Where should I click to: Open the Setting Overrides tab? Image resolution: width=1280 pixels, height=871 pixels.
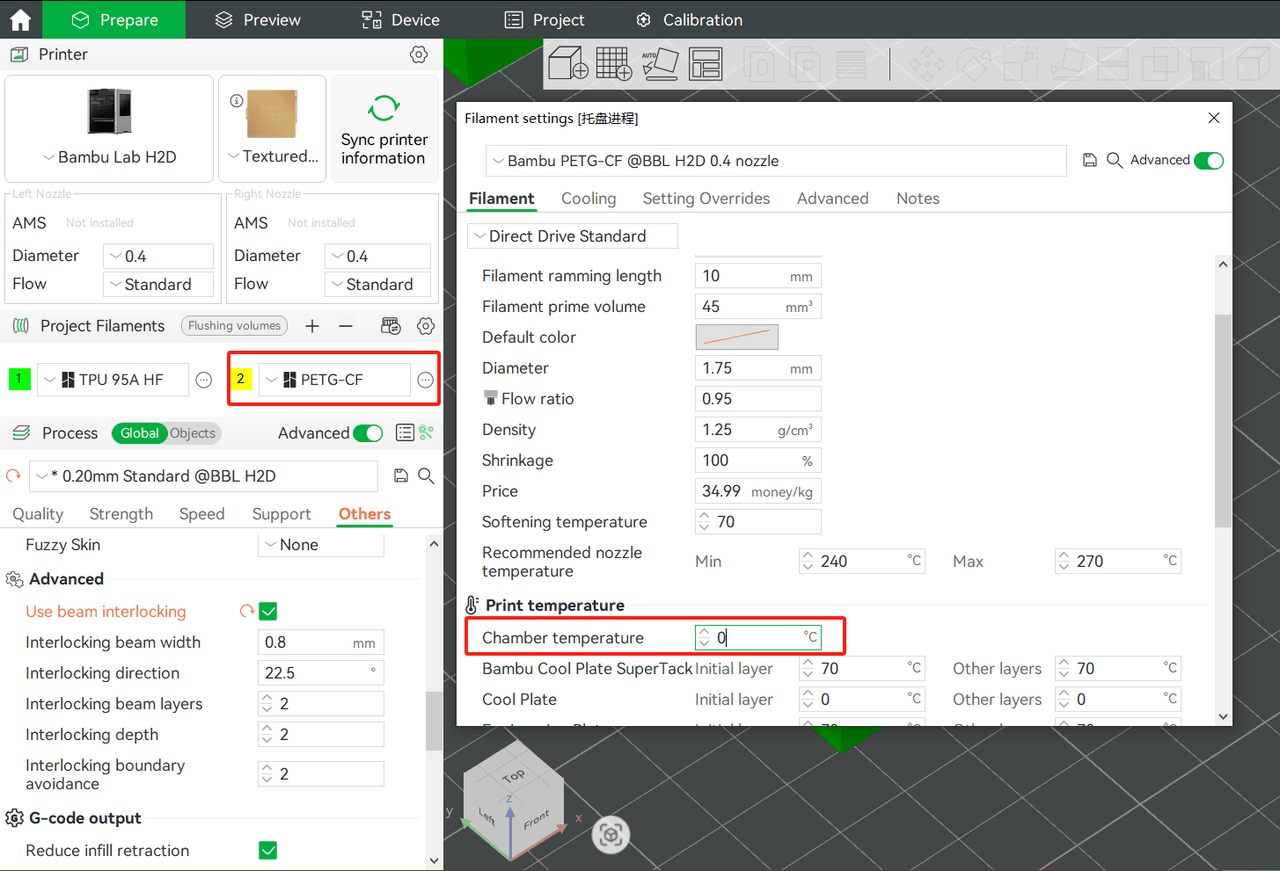(706, 198)
